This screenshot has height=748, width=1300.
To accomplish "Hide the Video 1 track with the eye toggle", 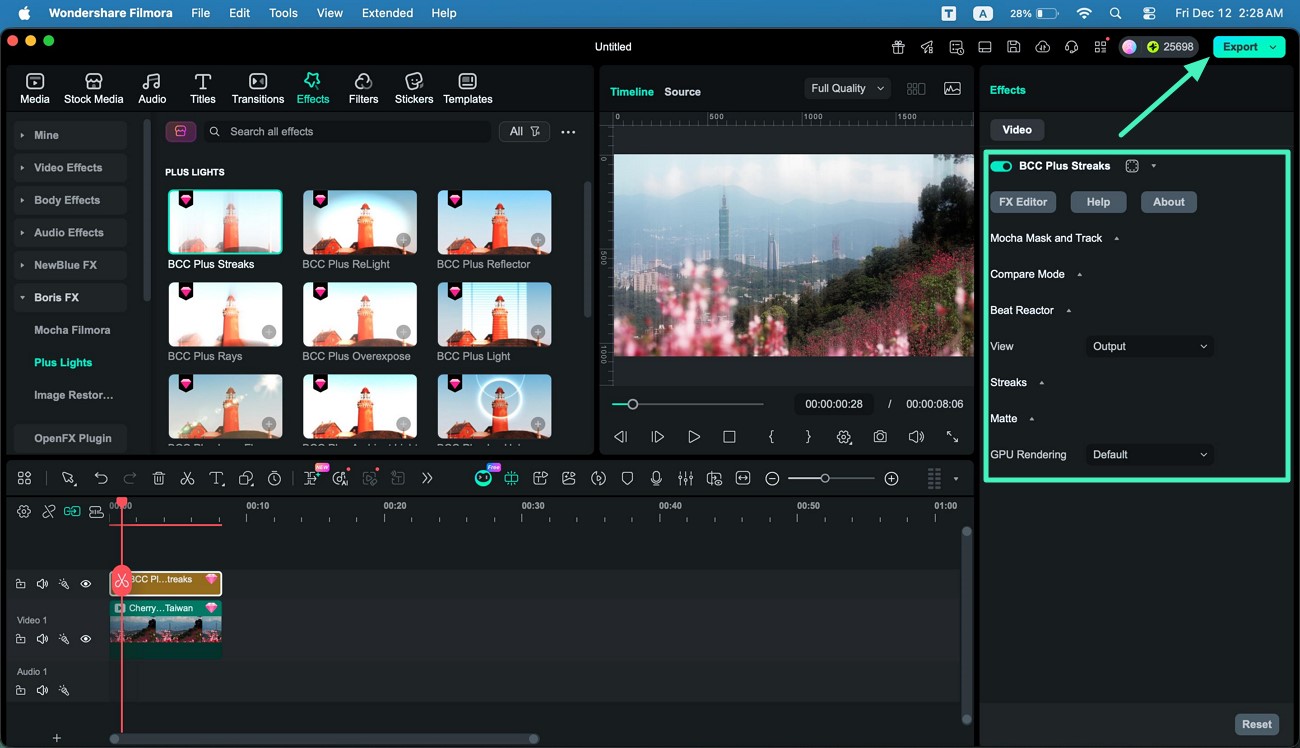I will point(86,638).
